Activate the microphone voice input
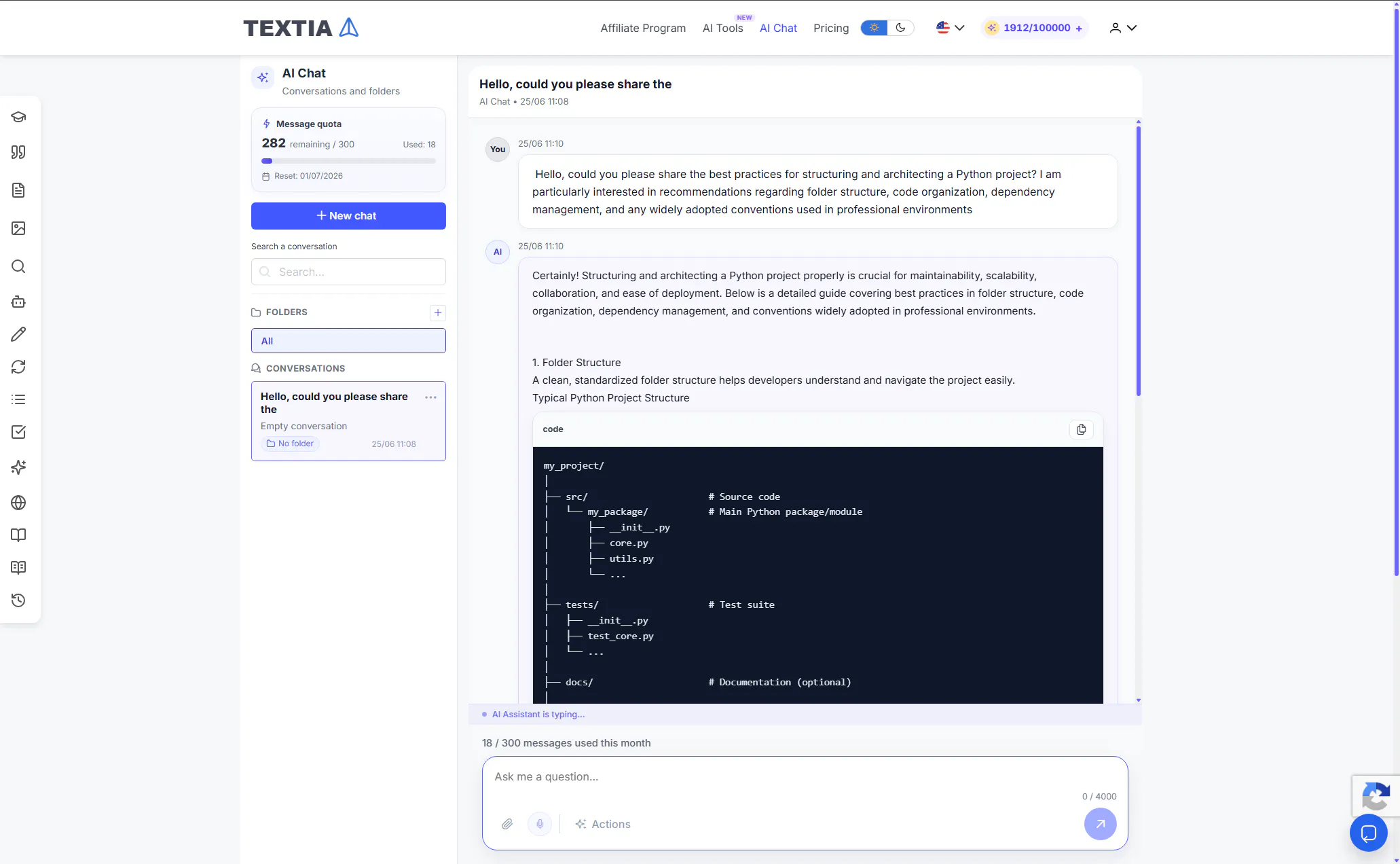 point(540,824)
